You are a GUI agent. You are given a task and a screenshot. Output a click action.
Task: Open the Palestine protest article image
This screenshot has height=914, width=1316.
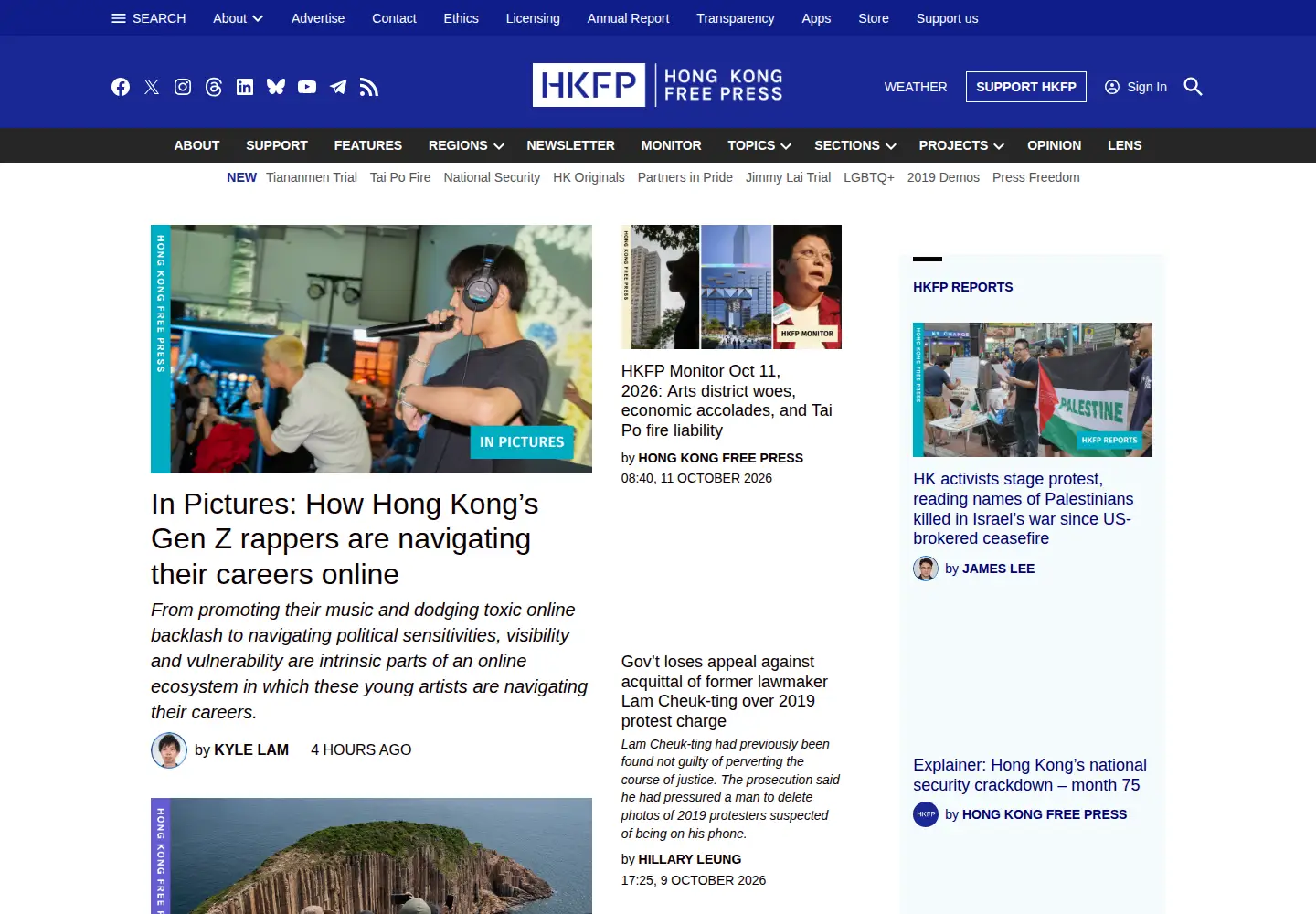click(x=1033, y=389)
